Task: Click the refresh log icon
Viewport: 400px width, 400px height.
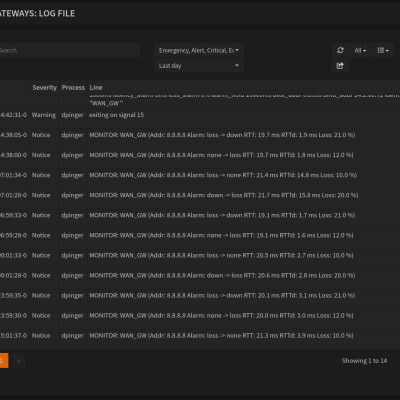Action: tap(340, 50)
